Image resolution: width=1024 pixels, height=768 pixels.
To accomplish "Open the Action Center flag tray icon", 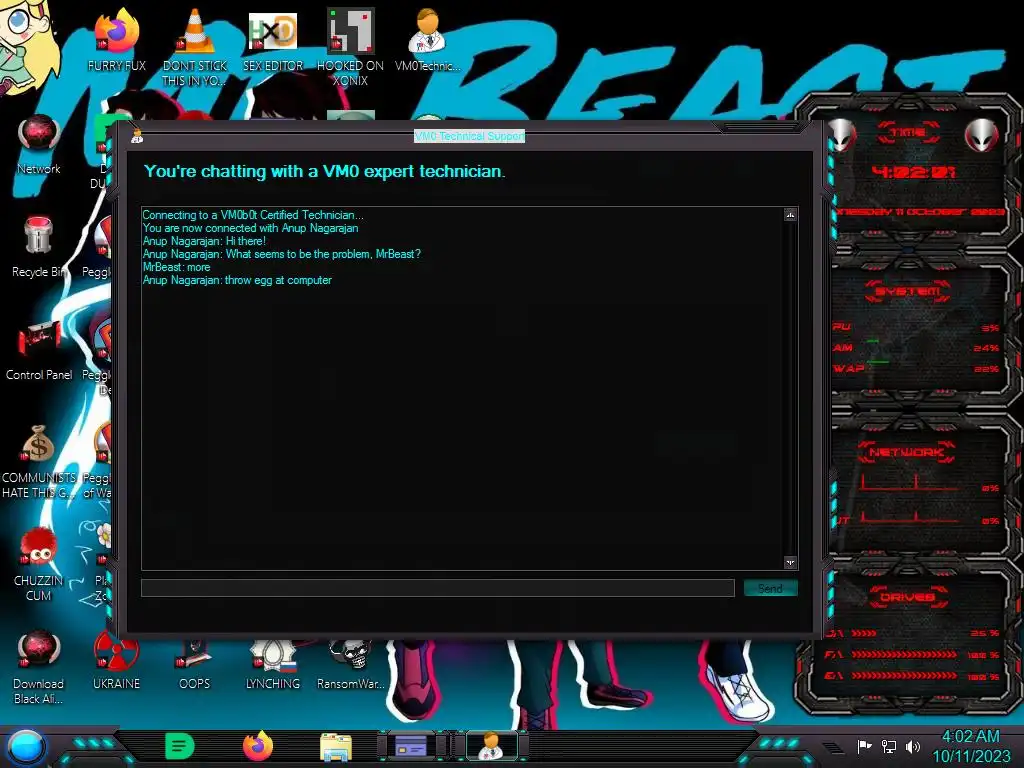I will click(864, 746).
